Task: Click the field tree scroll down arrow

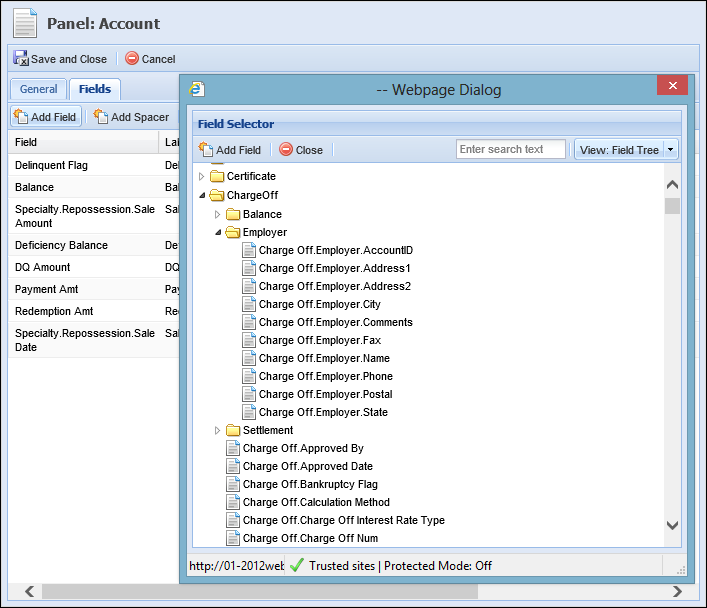Action: click(672, 525)
